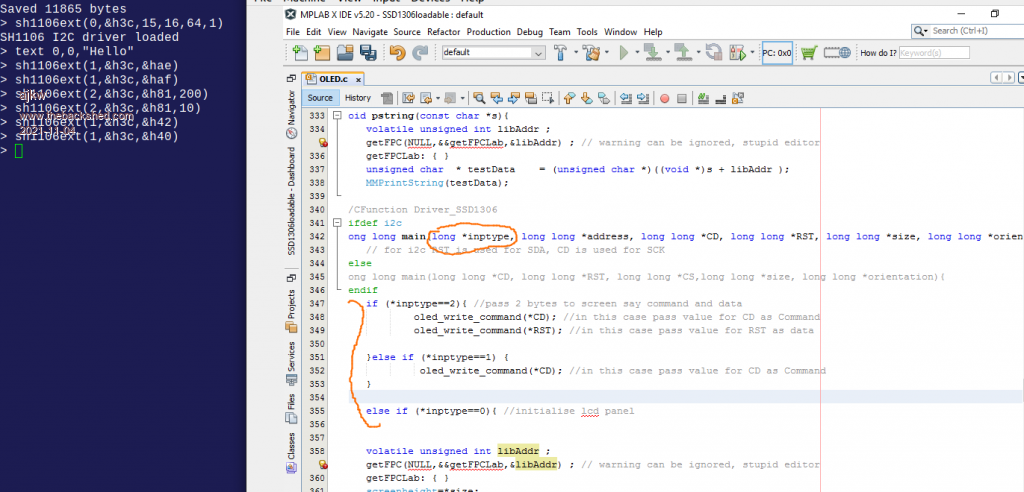This screenshot has width=1024, height=492.
Task: Click the How do I keyword field
Action: click(x=933, y=52)
